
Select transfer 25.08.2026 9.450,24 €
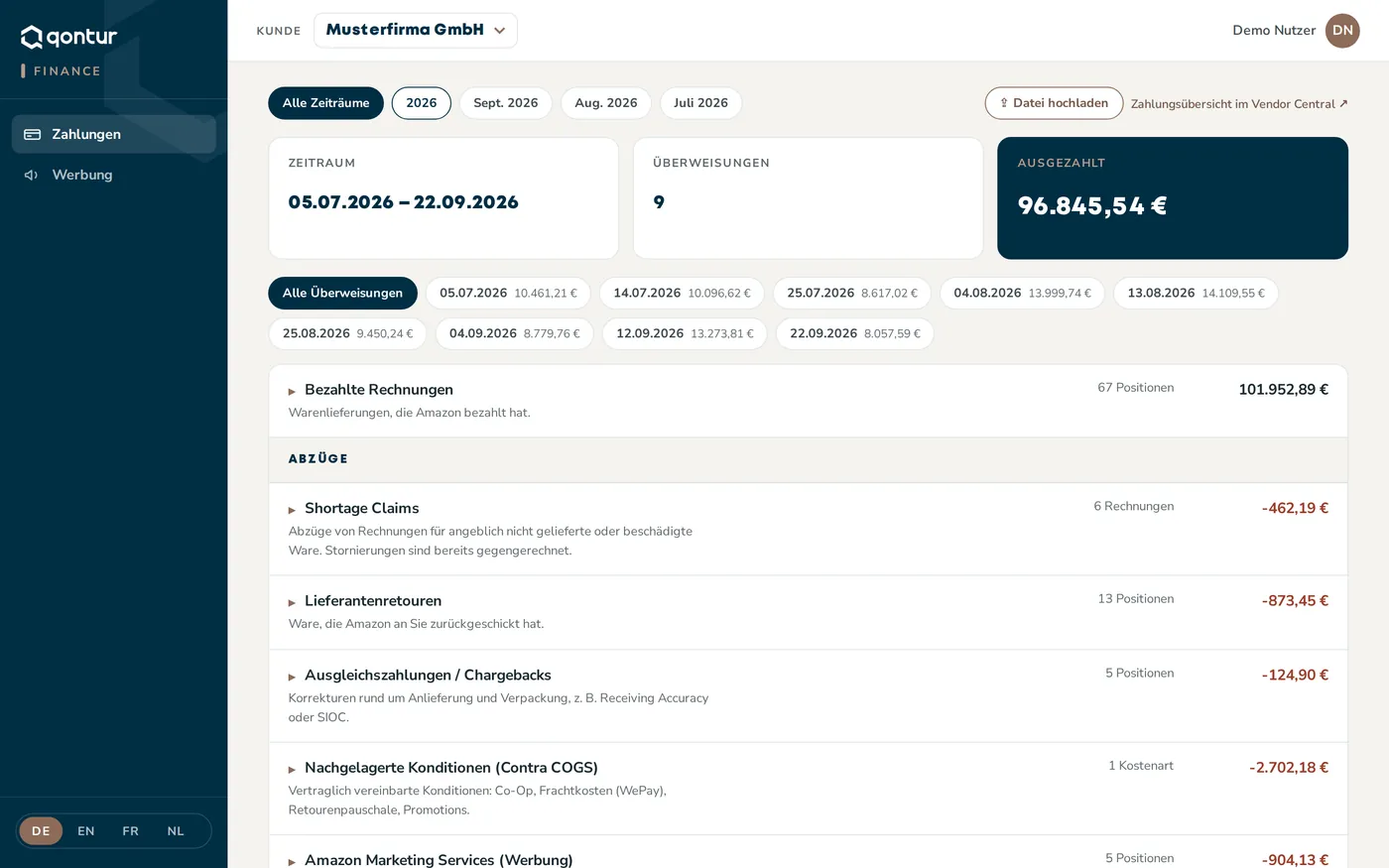347,334
